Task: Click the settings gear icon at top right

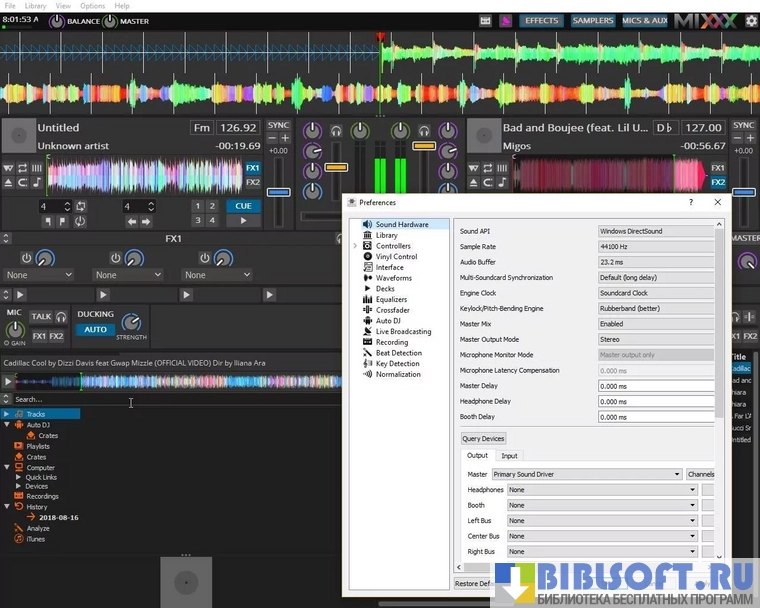Action: tap(751, 20)
